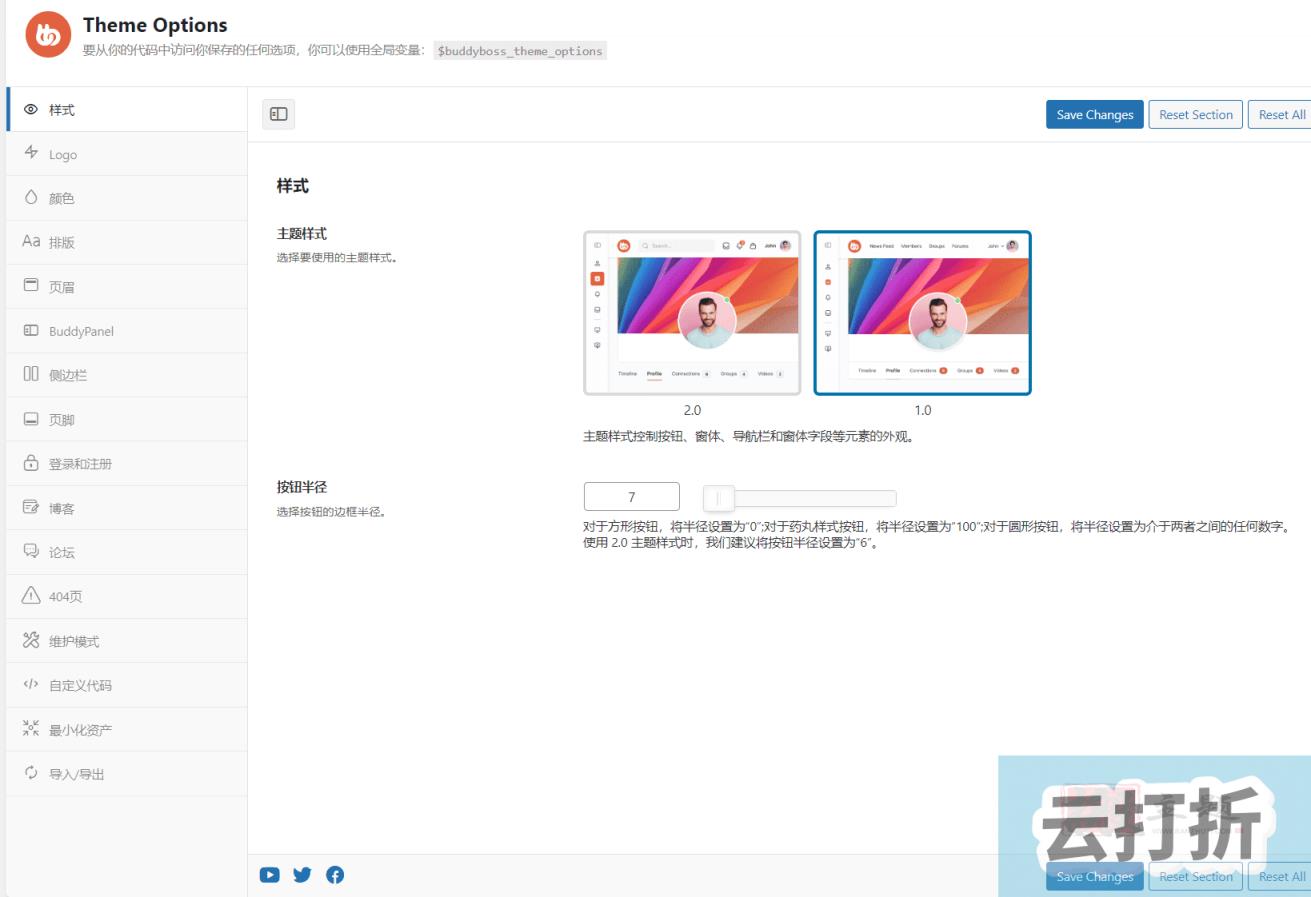The height and width of the screenshot is (897, 1311).
Task: Open the 404页 settings
Action: pyautogui.click(x=127, y=596)
